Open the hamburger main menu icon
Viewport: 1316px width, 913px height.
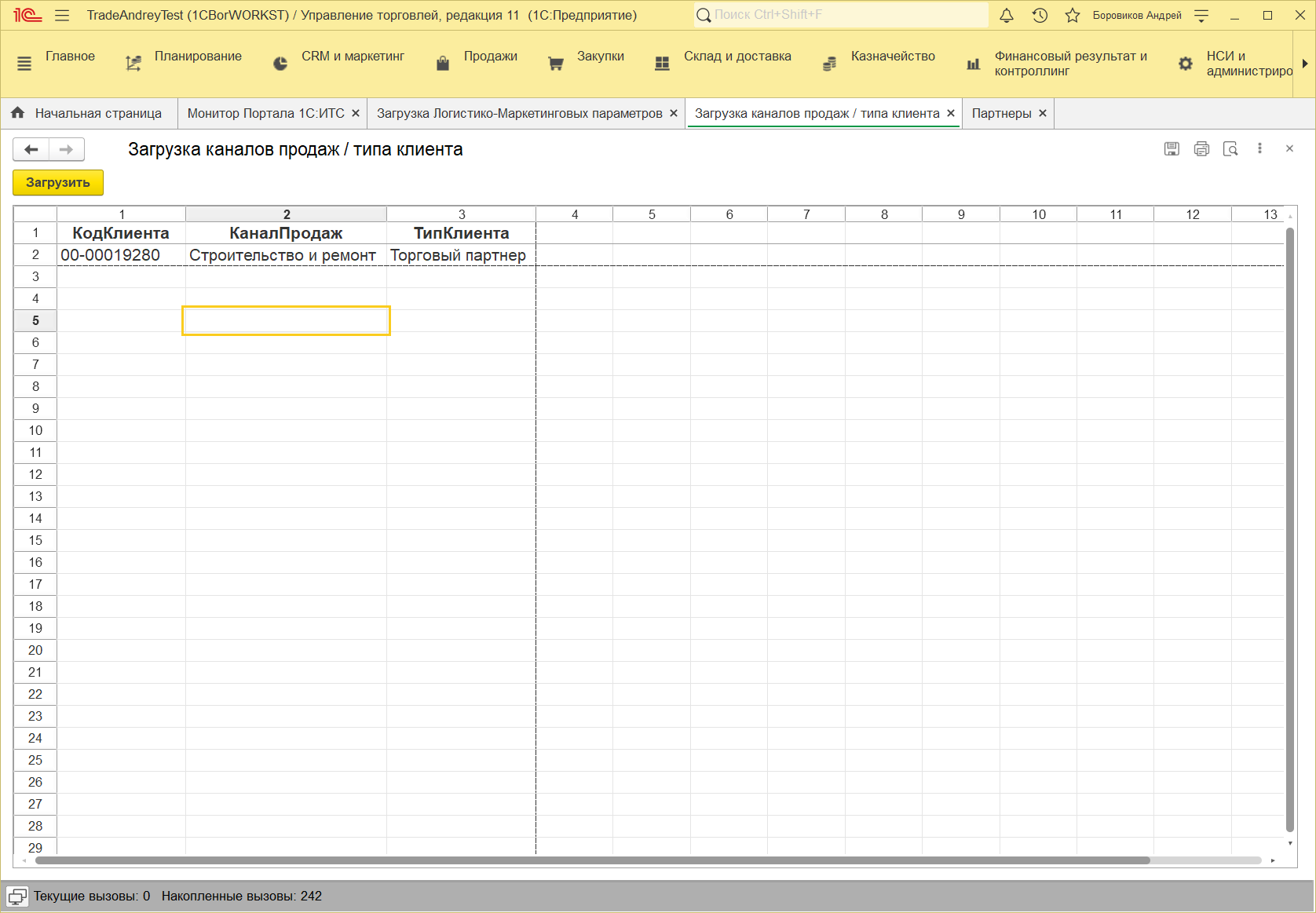coord(63,16)
